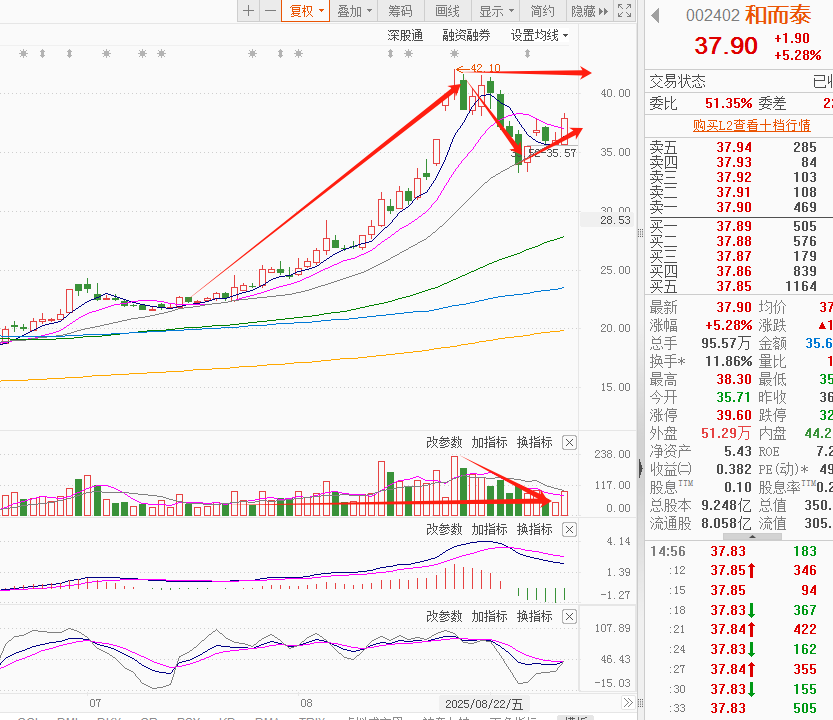The width and height of the screenshot is (833, 720).
Task: Click 最高 value 38.30
Action: tap(734, 379)
